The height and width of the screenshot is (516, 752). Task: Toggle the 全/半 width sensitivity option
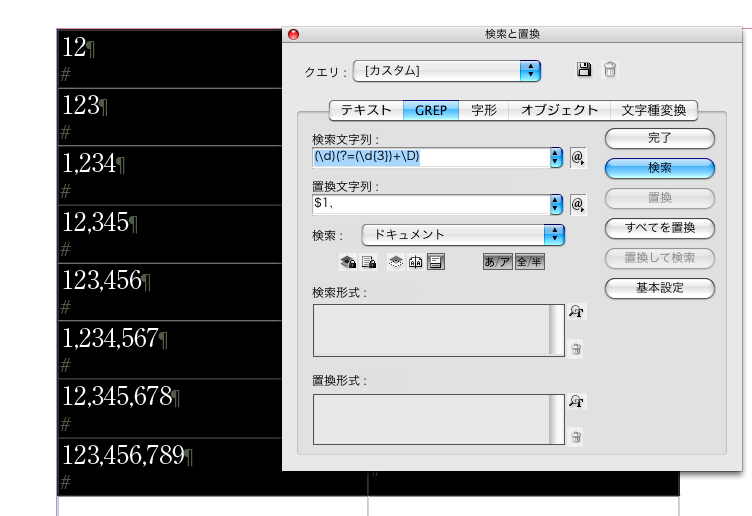pos(529,262)
